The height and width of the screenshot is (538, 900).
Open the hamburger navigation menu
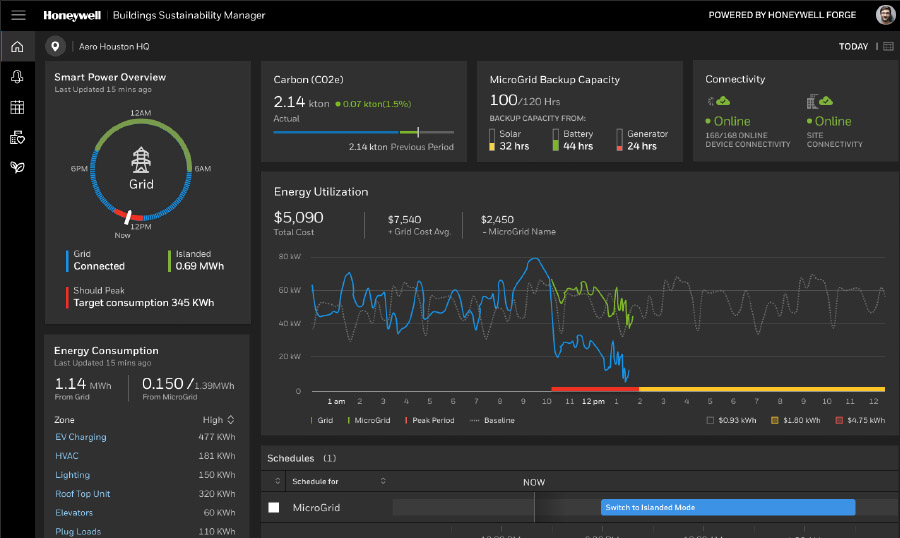(18, 15)
